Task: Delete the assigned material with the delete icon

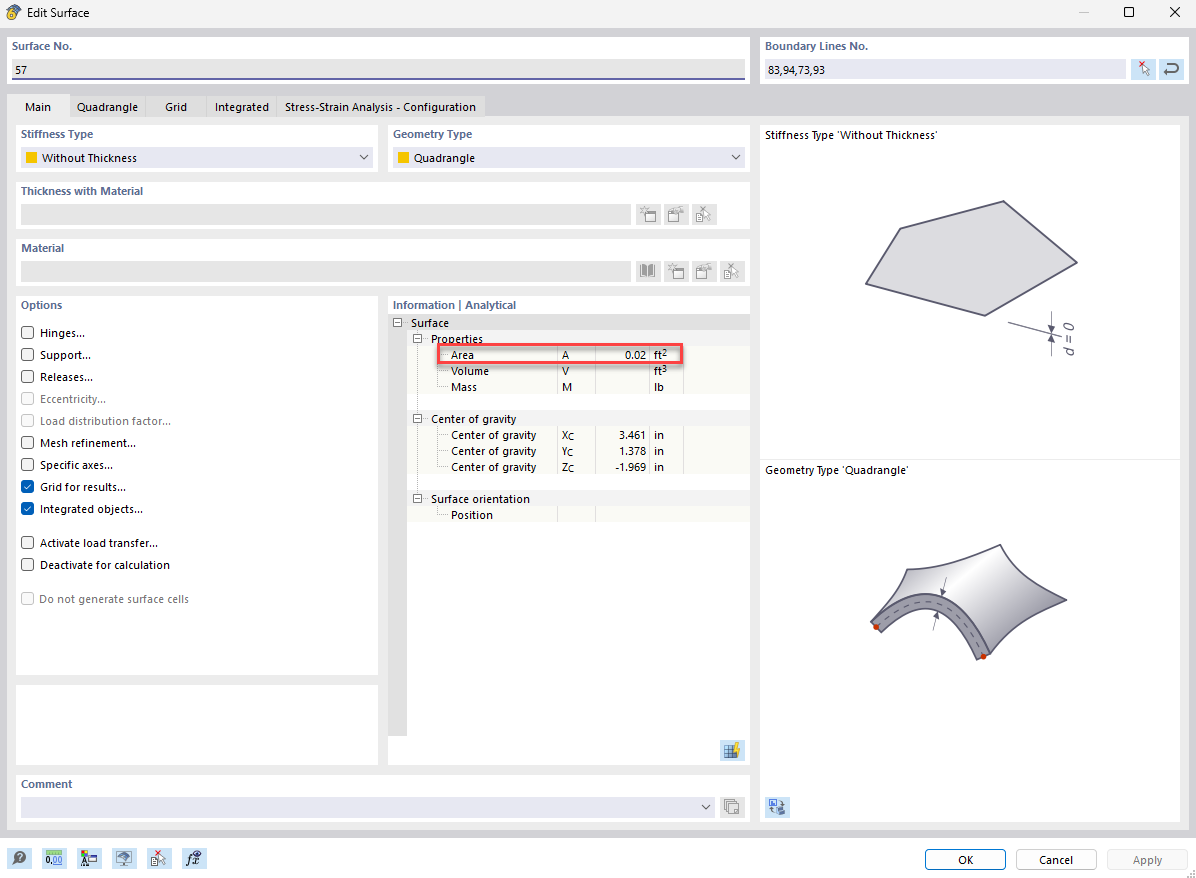Action: point(732,271)
